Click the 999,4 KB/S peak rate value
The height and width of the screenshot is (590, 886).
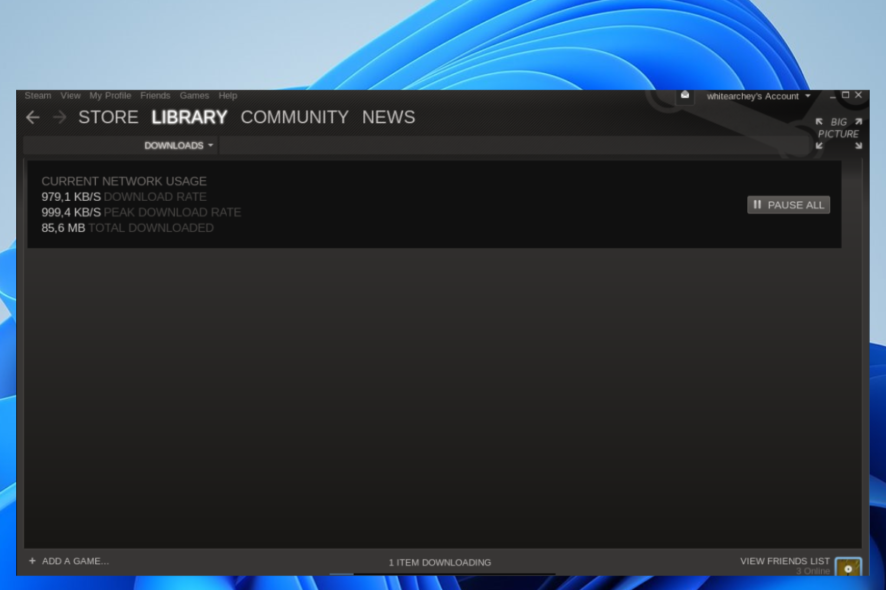[x=71, y=212]
